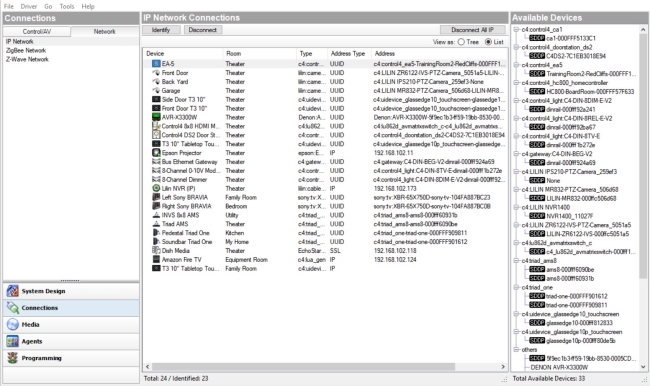650x386 pixels.
Task: Click the Epson Projector device icon
Action: pyautogui.click(x=156, y=153)
